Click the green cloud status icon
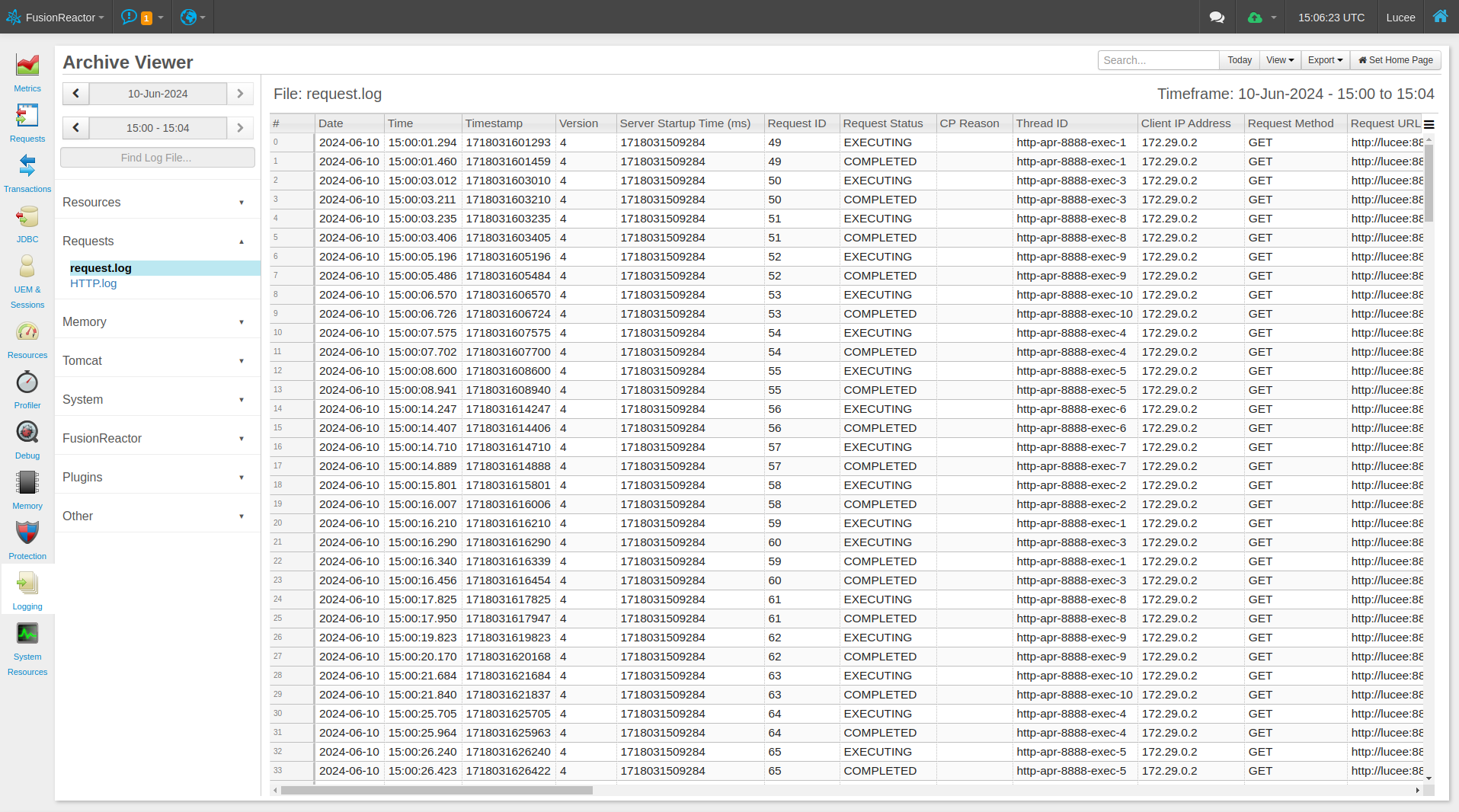The image size is (1459, 812). coord(1255,17)
